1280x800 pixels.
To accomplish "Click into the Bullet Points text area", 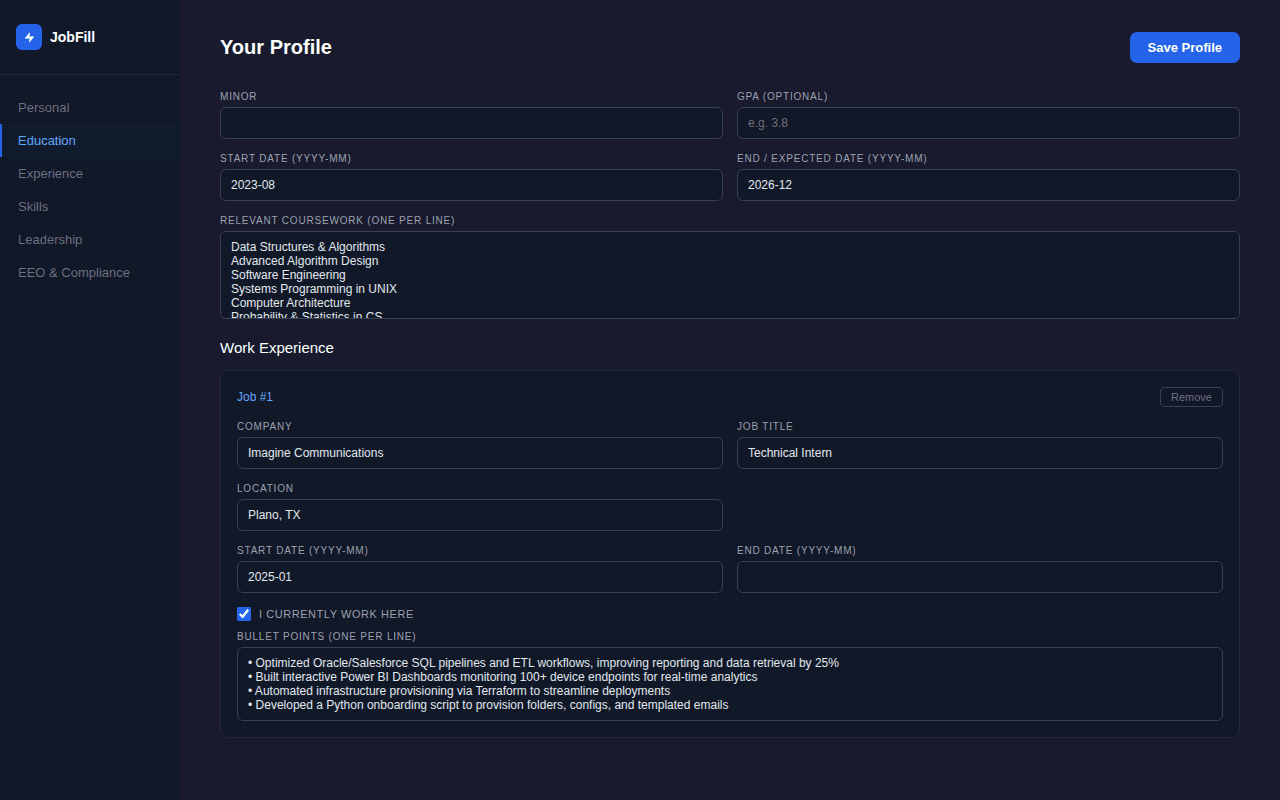I will point(729,684).
